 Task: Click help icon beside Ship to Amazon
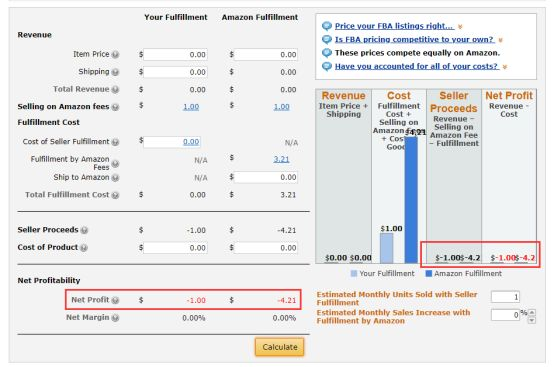(x=115, y=178)
